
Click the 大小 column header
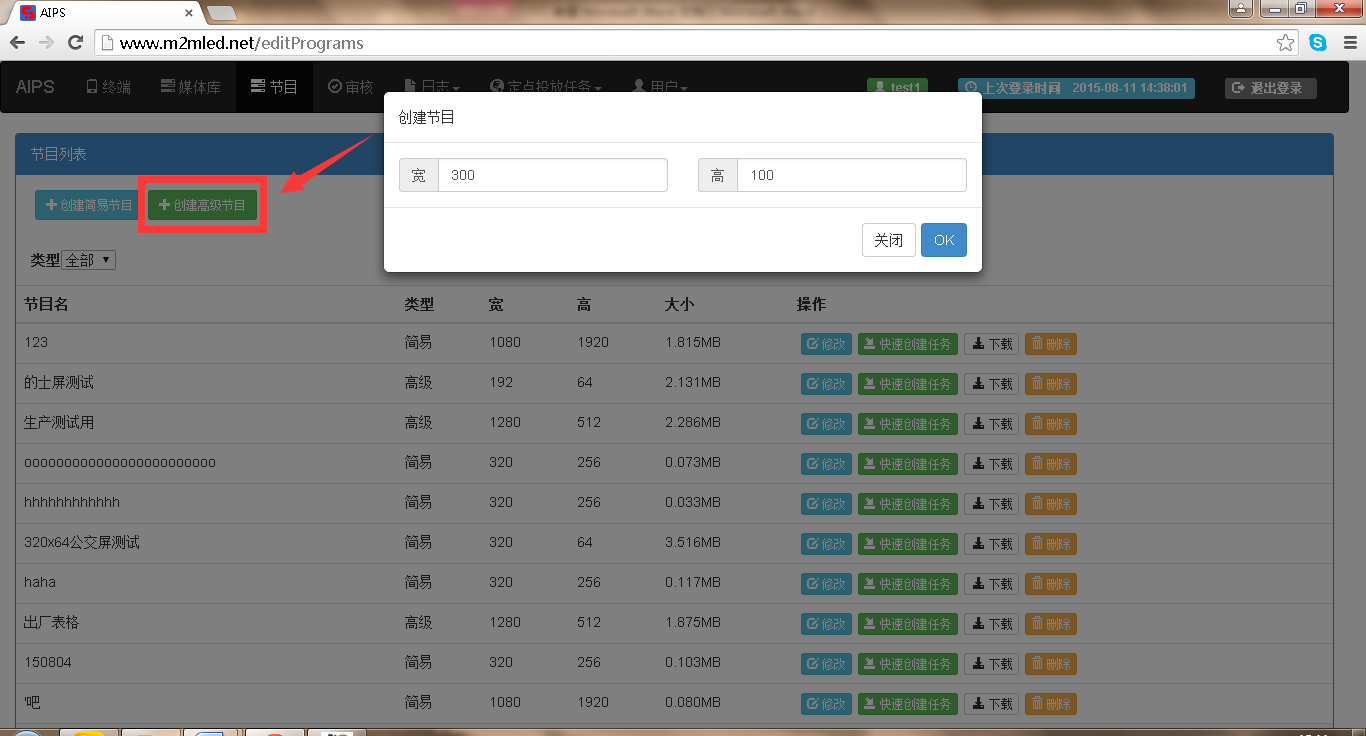tap(679, 304)
